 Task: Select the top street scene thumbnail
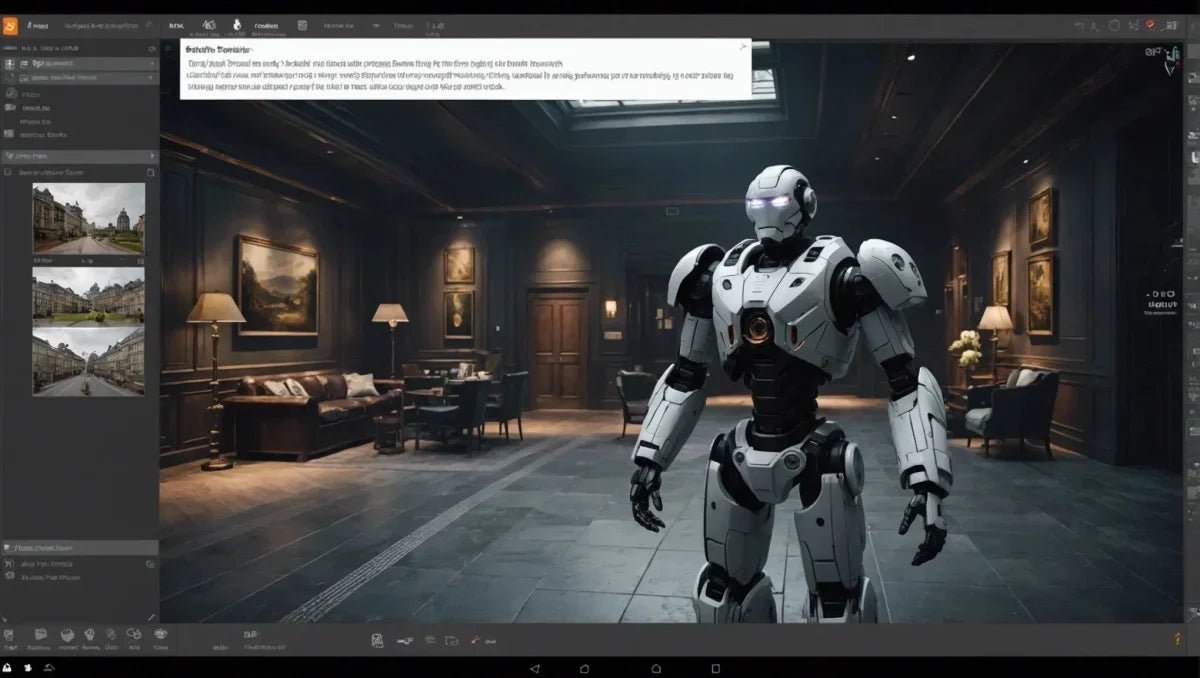click(x=88, y=218)
